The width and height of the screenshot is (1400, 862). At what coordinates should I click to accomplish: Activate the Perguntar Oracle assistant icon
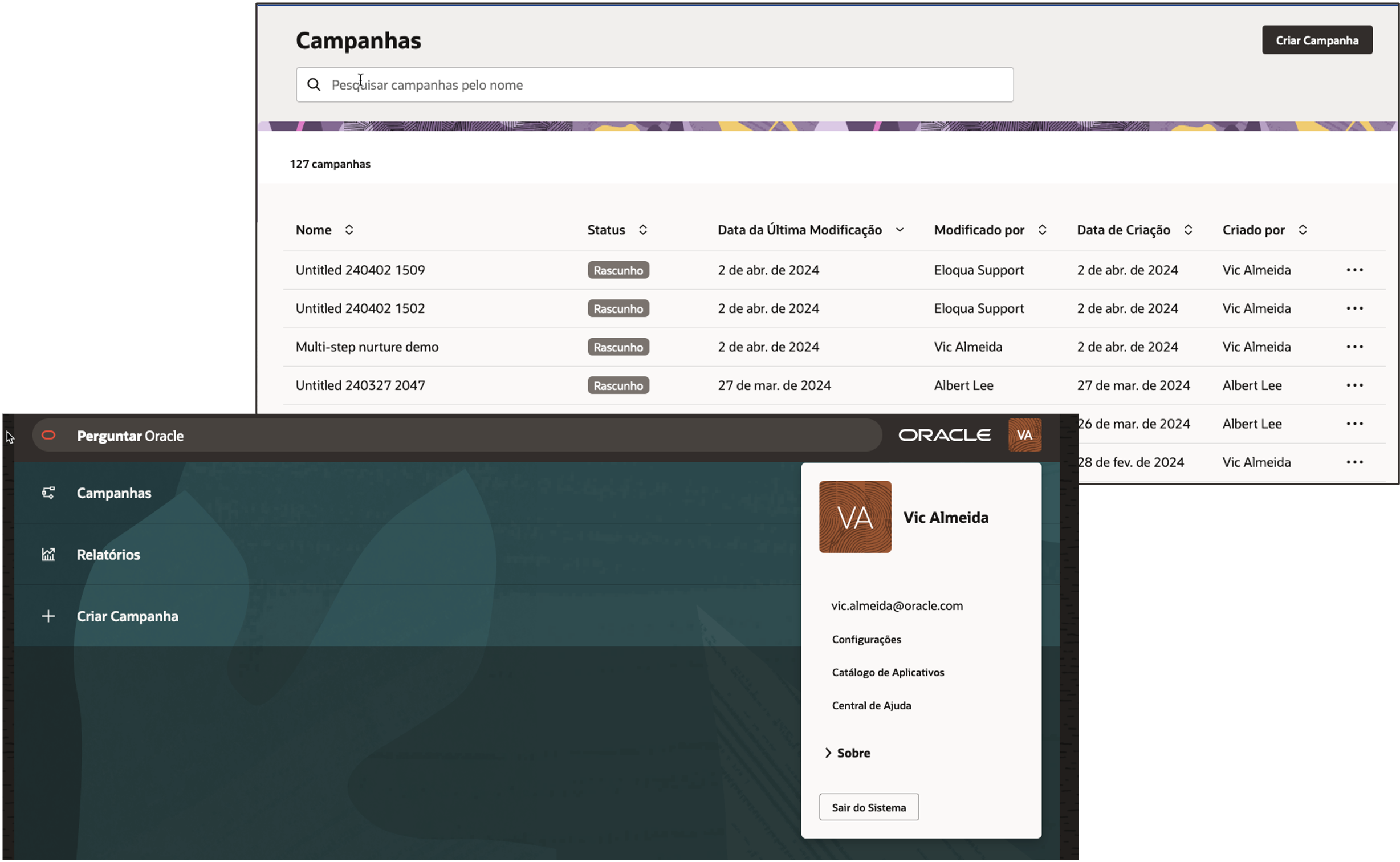coord(48,436)
